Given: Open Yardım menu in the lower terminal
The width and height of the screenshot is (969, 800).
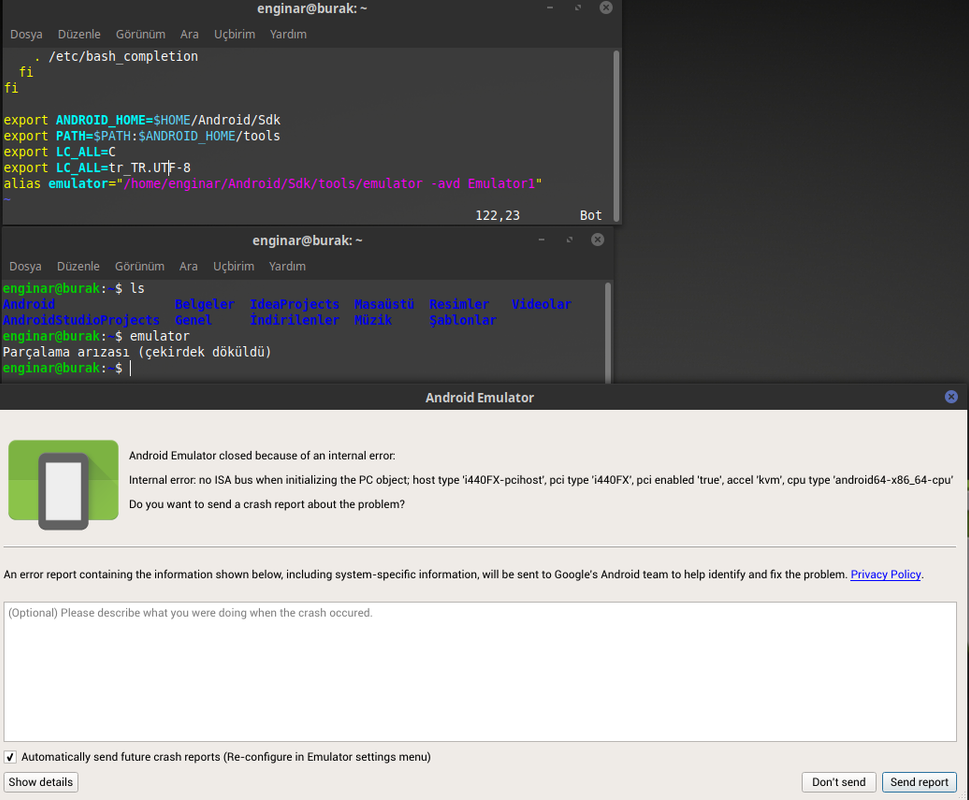Looking at the screenshot, I should [287, 266].
